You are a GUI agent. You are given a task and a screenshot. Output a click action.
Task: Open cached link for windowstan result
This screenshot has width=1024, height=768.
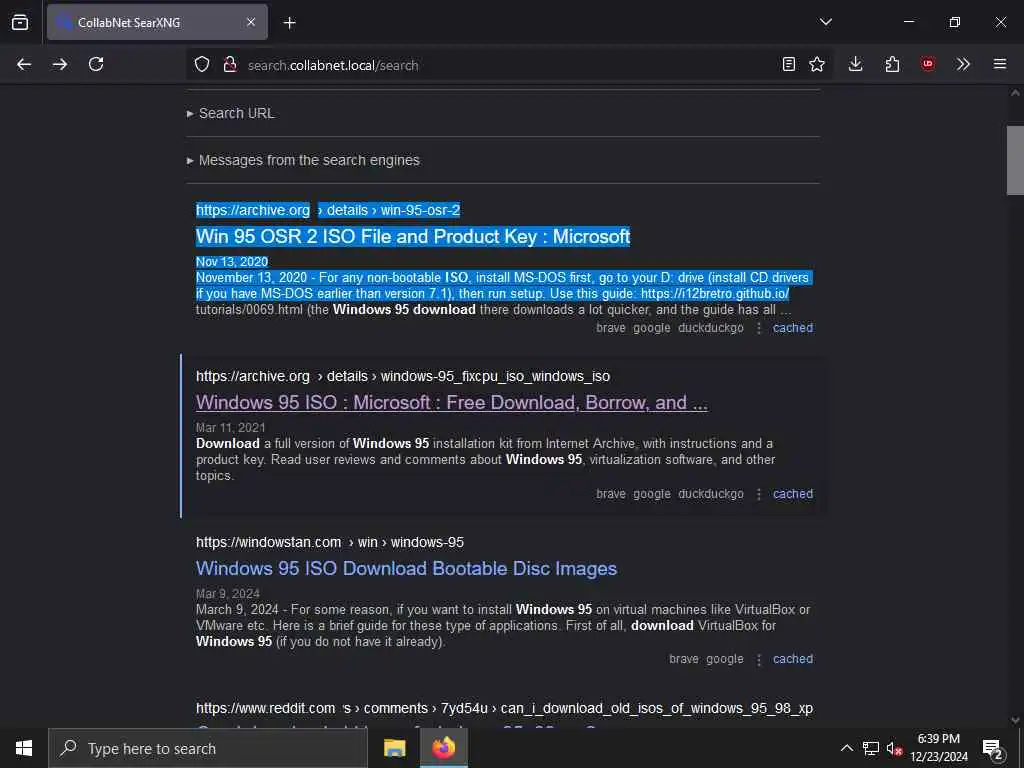[x=793, y=659]
